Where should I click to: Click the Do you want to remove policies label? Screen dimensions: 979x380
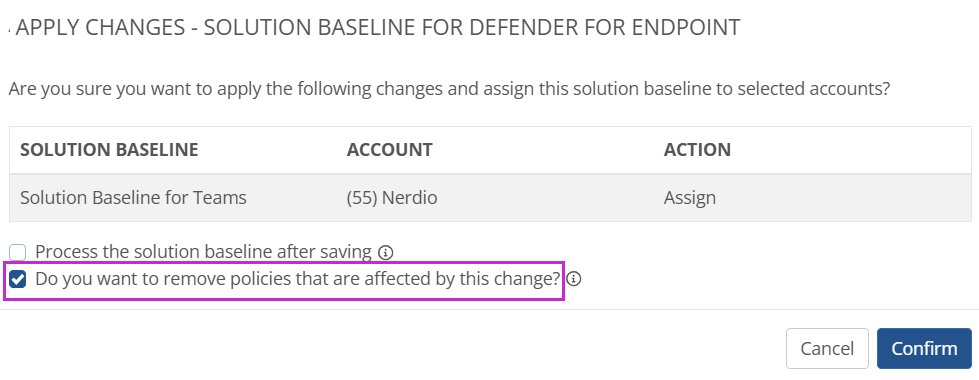298,279
